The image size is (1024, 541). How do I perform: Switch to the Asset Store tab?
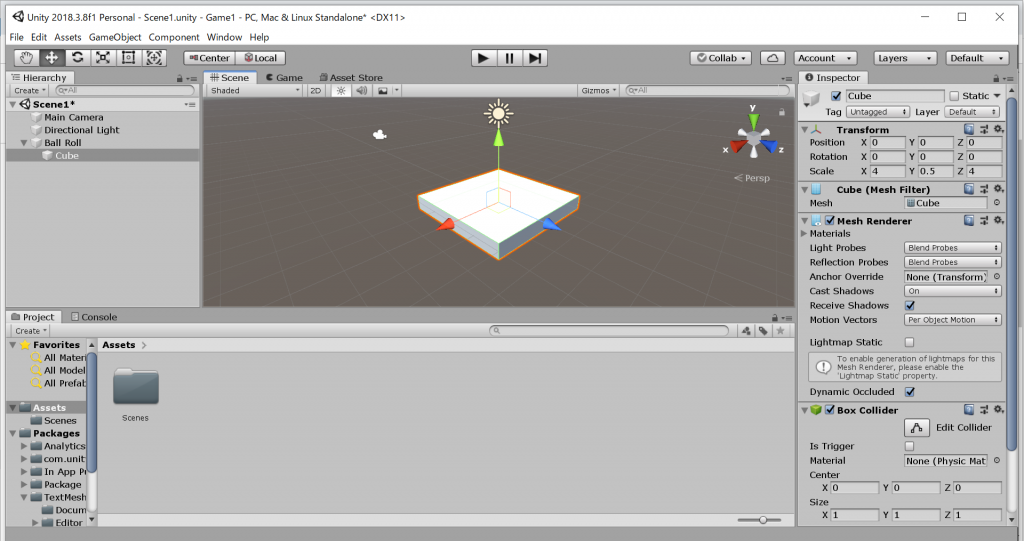pos(351,78)
